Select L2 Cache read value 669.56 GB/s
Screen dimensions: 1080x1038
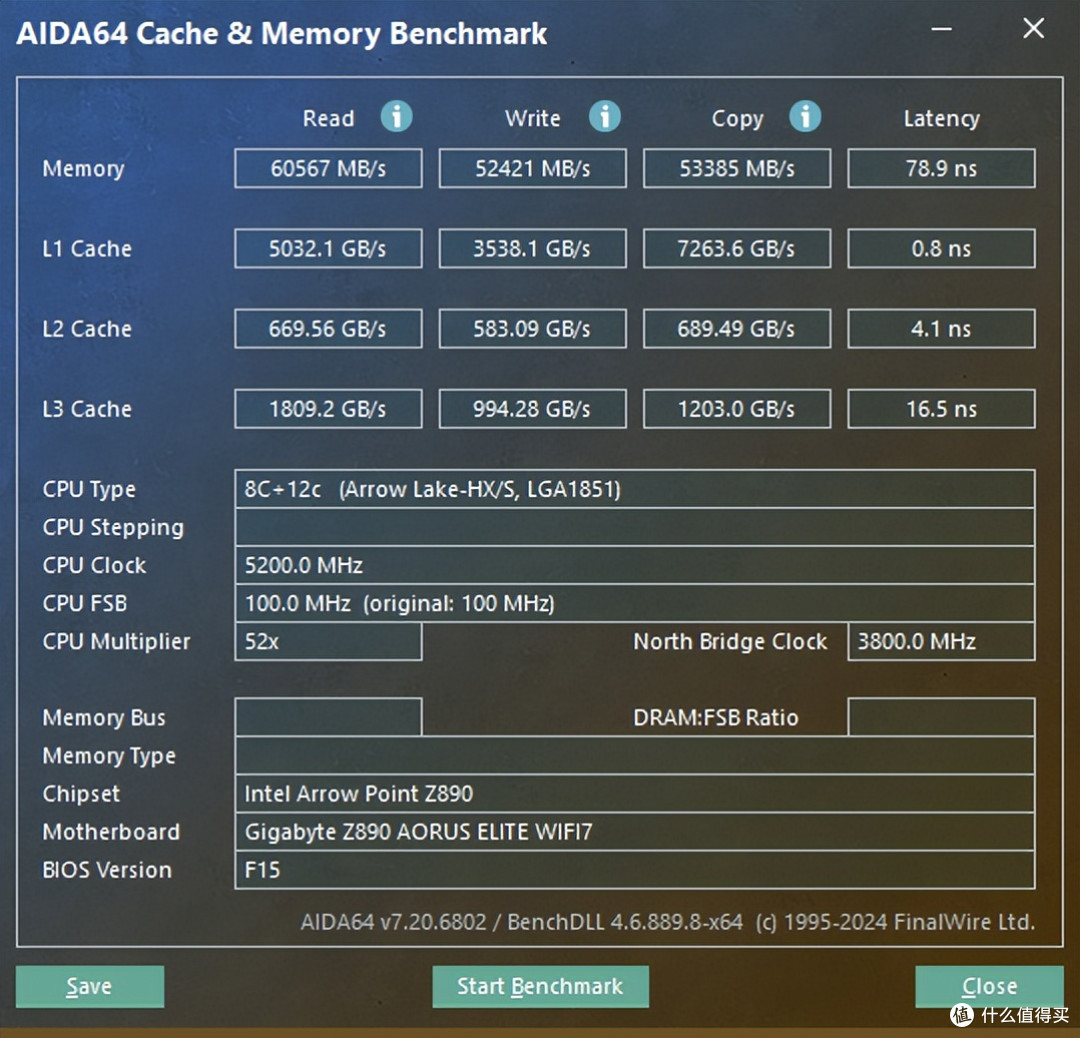coord(328,329)
